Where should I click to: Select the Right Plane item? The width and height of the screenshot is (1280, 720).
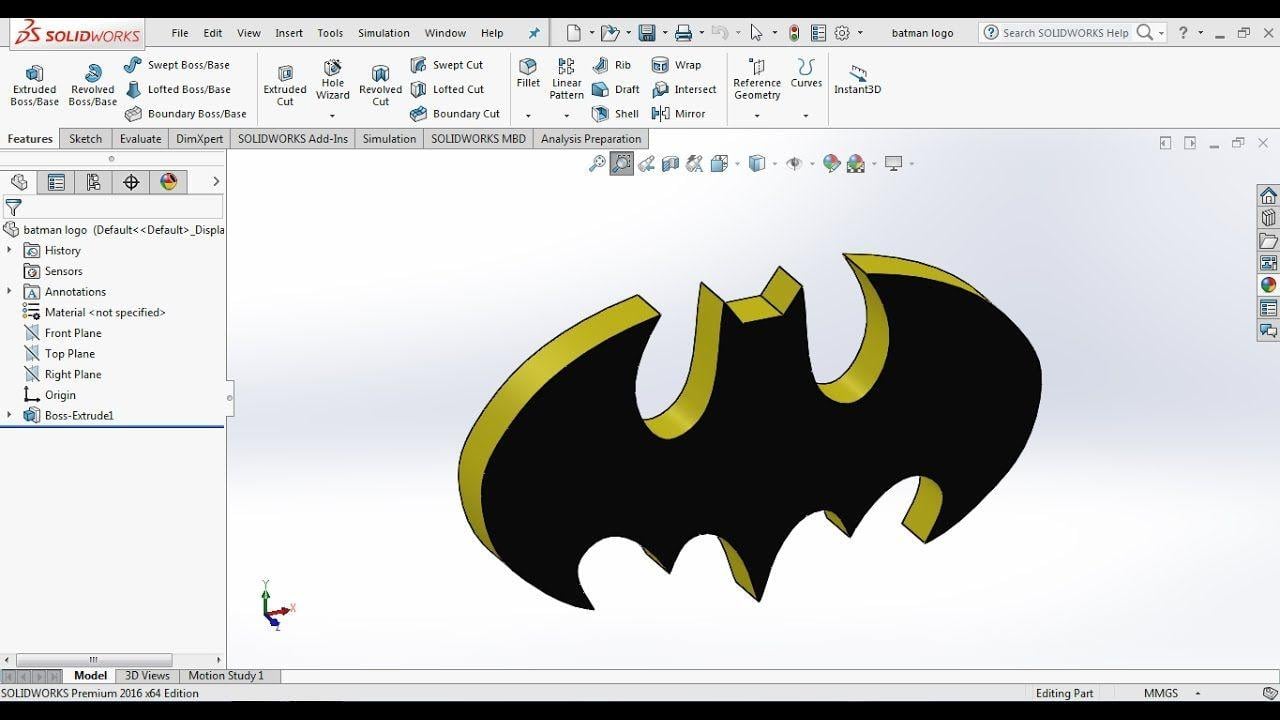[62, 374]
